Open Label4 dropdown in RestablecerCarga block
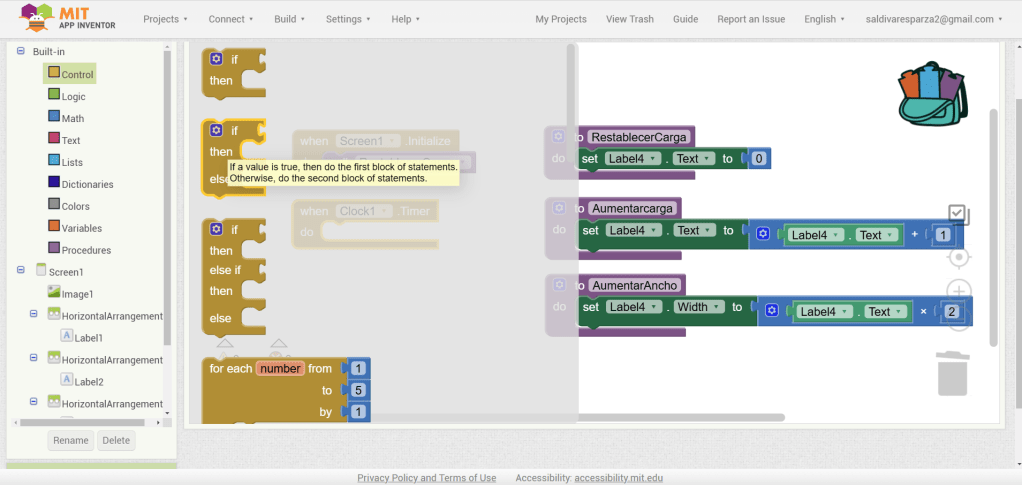 635,159
